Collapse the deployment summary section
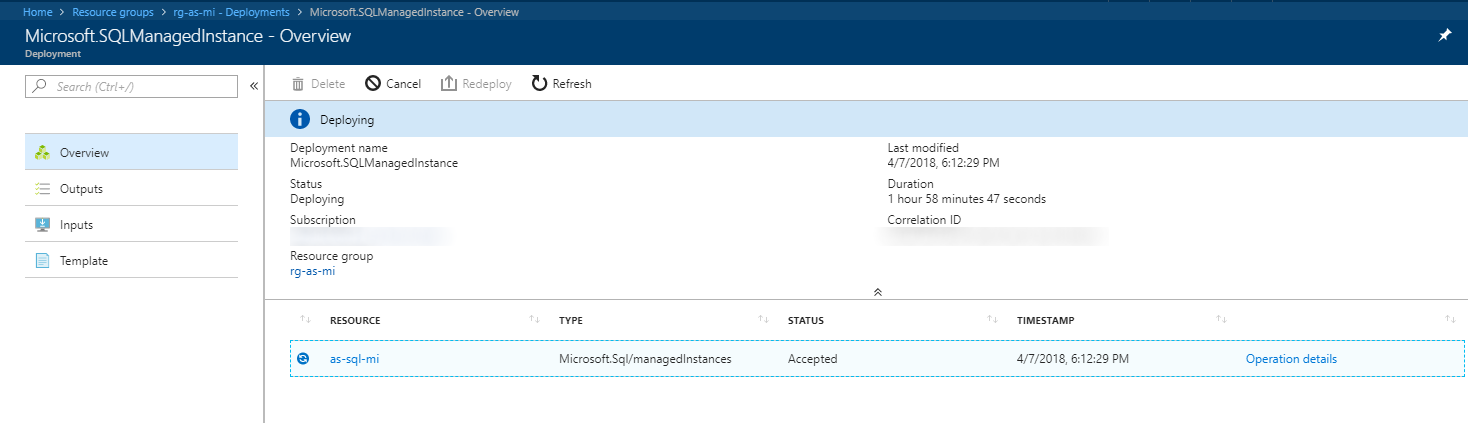This screenshot has width=1468, height=423. point(877,292)
